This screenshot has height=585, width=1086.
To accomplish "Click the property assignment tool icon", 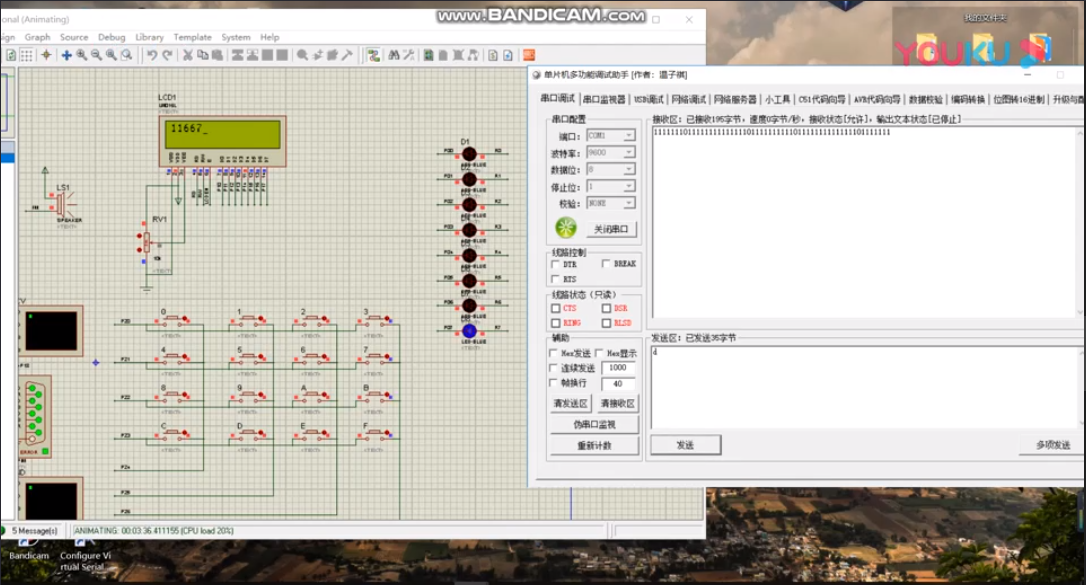I will (409, 55).
